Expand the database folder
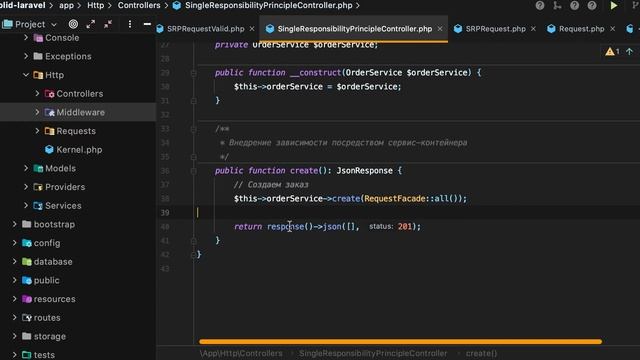 coord(15,262)
